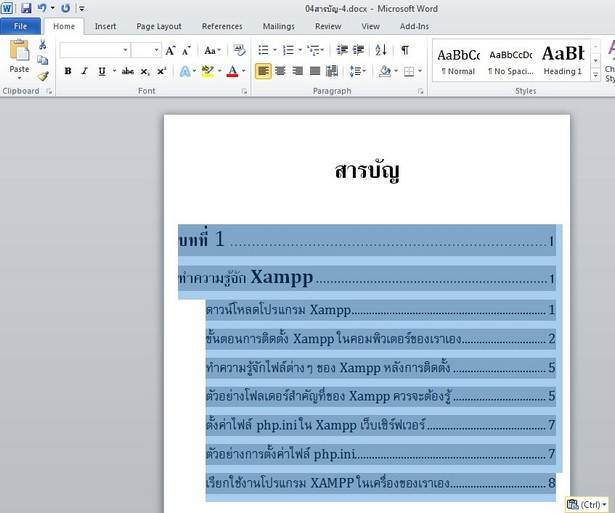Open the Change Case menu
This screenshot has width=615, height=513.
click(x=212, y=50)
